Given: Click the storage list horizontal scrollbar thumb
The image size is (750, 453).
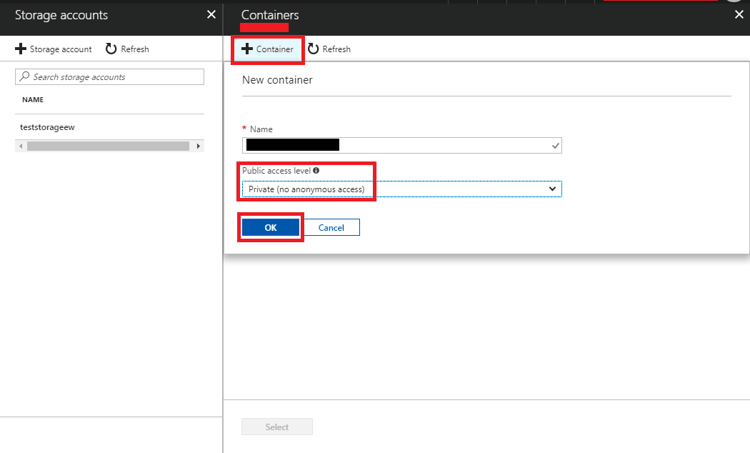Looking at the screenshot, I should click(108, 146).
